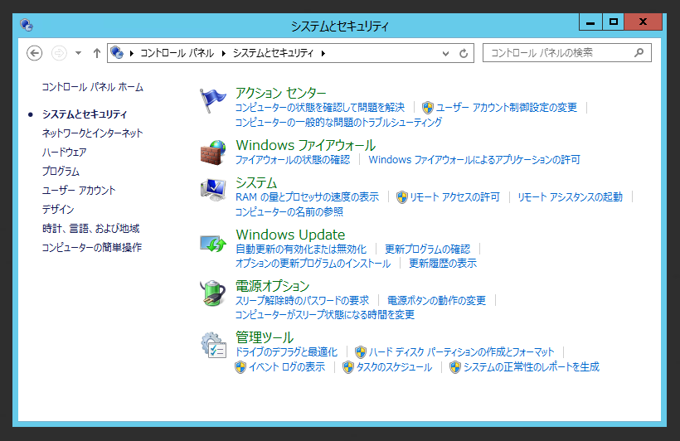680x441 pixels.
Task: Go to コントロール パネル ホーム
Action: click(x=92, y=87)
